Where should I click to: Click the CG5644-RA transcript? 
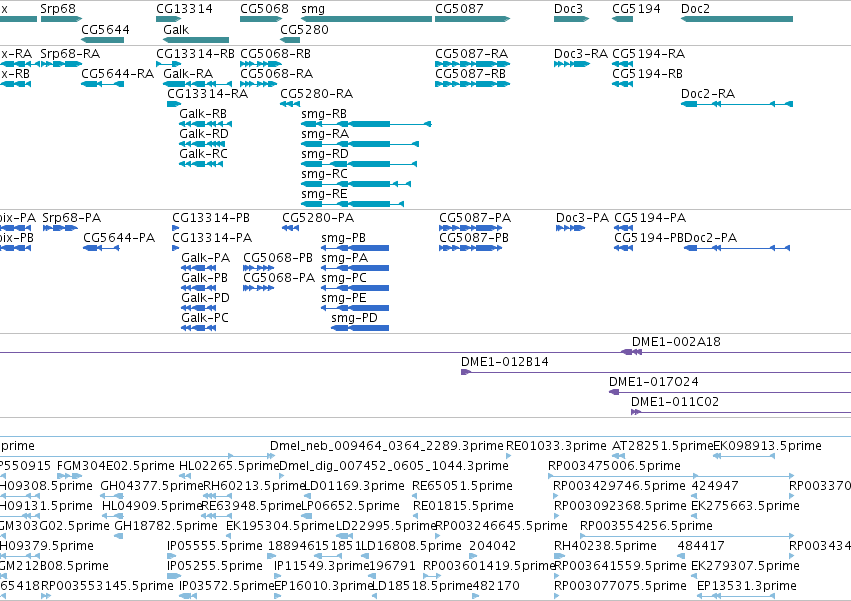click(x=103, y=84)
